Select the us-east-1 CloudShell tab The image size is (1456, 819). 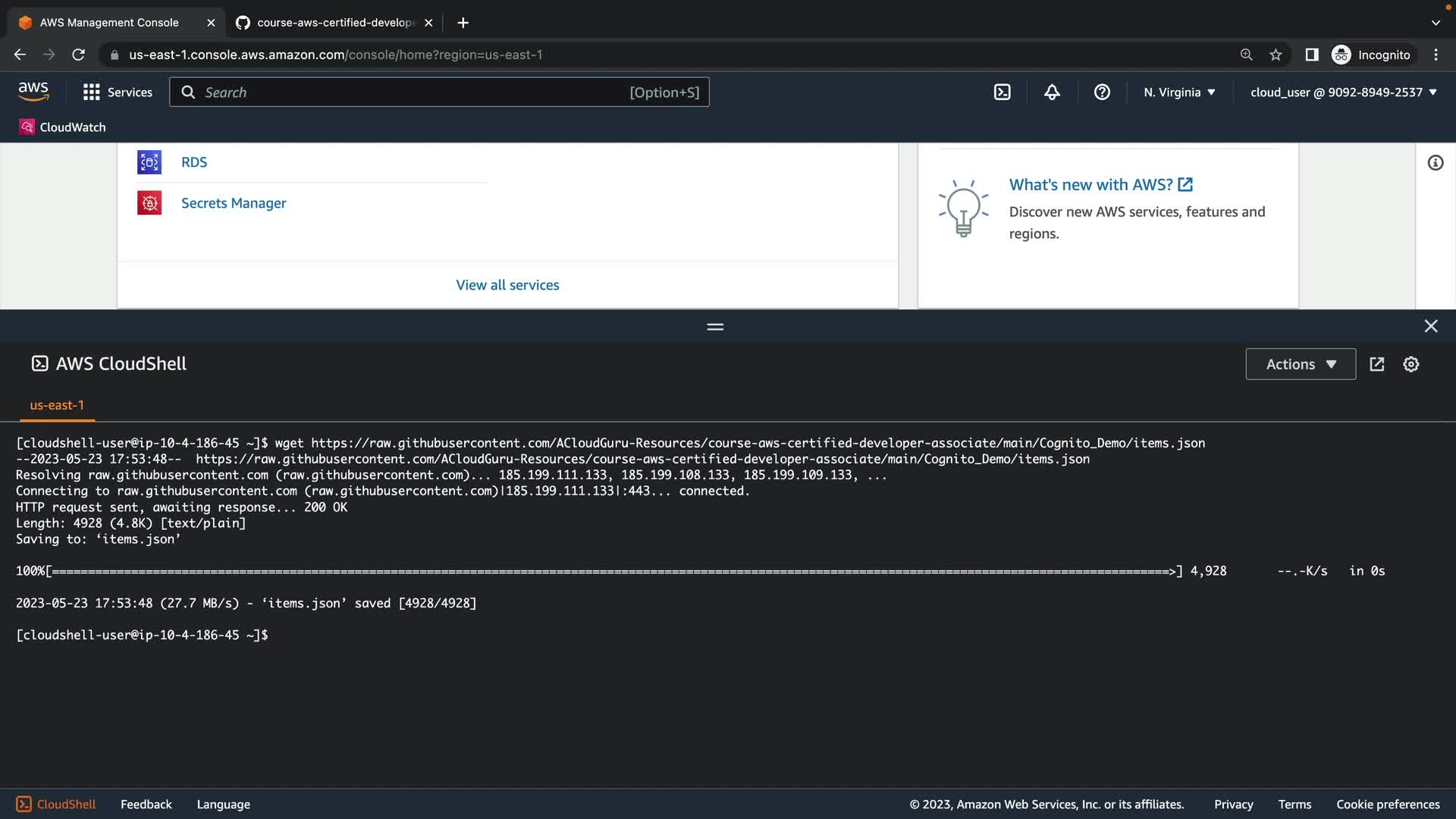click(x=57, y=405)
